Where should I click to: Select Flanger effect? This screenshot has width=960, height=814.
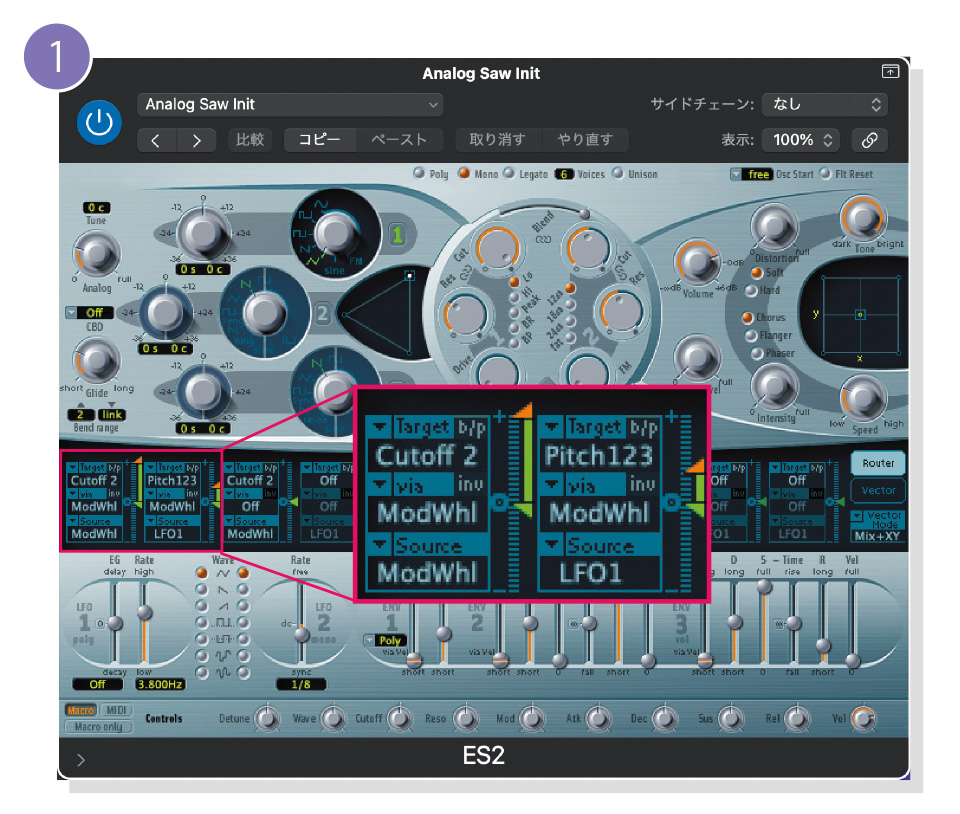(x=751, y=335)
